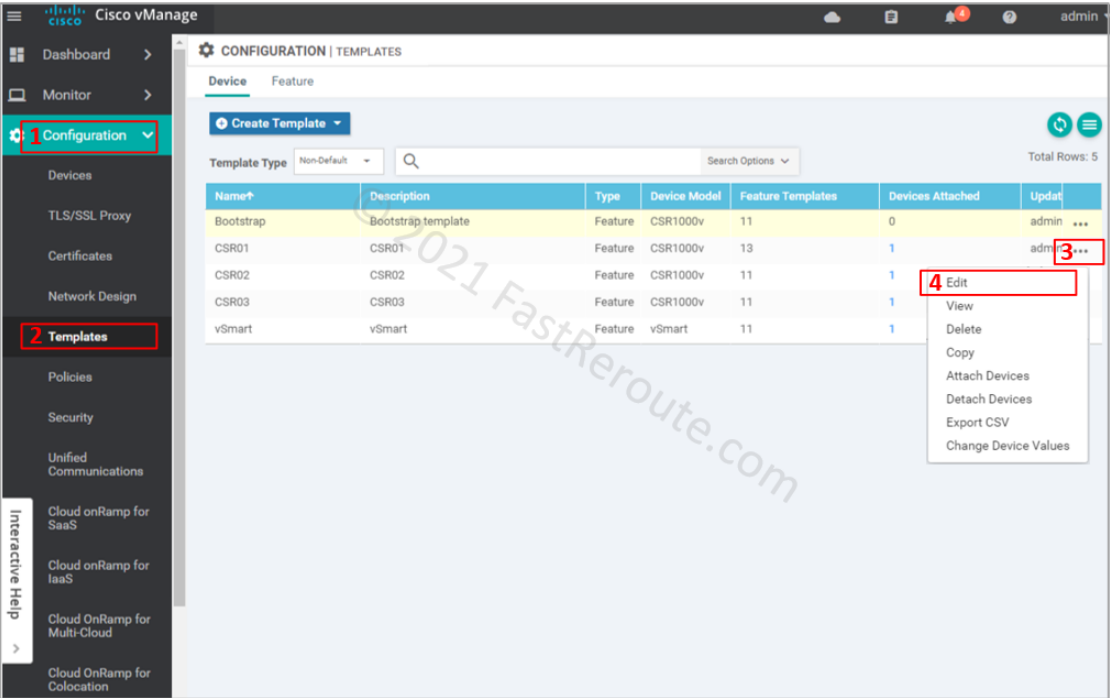Open the Search Options dropdown

click(747, 160)
